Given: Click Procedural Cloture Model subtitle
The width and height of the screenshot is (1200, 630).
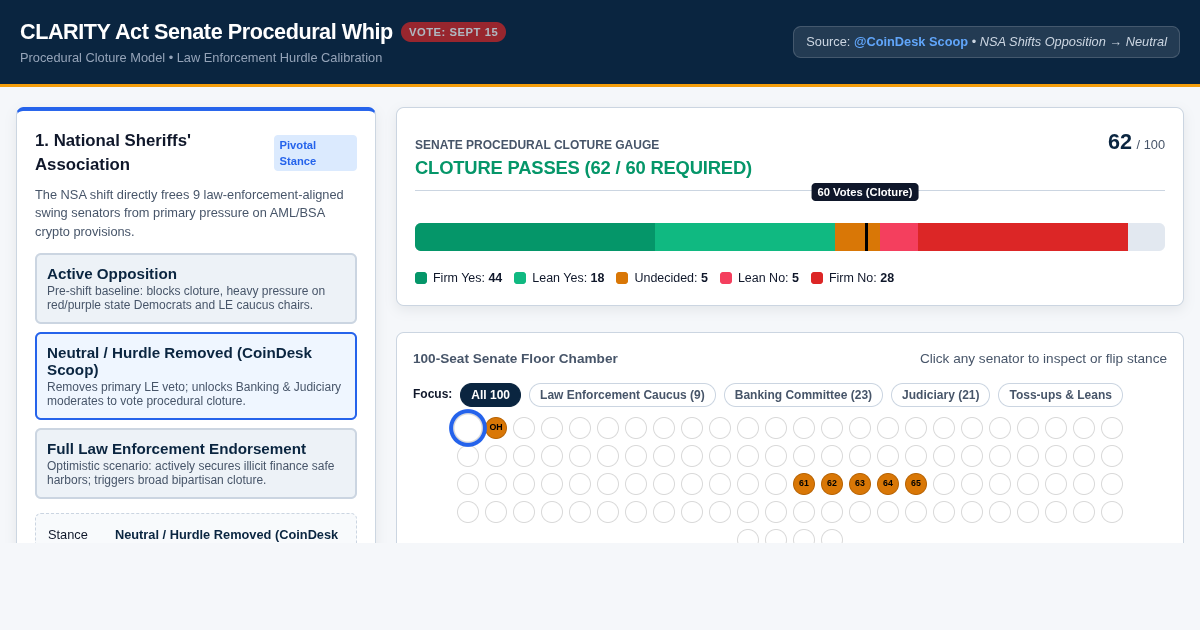Looking at the screenshot, I should pyautogui.click(x=201, y=58).
